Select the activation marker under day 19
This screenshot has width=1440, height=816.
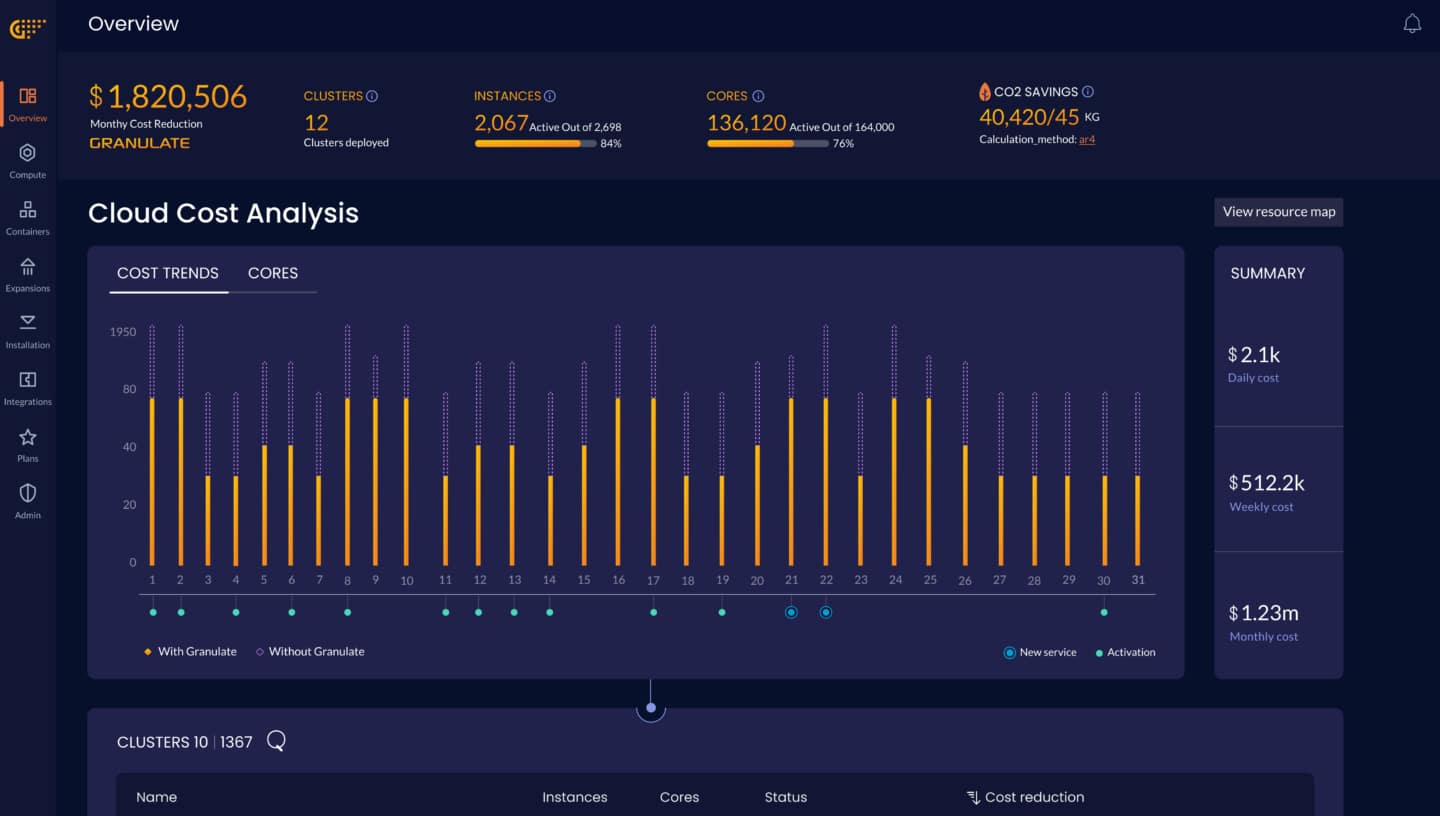[722, 612]
